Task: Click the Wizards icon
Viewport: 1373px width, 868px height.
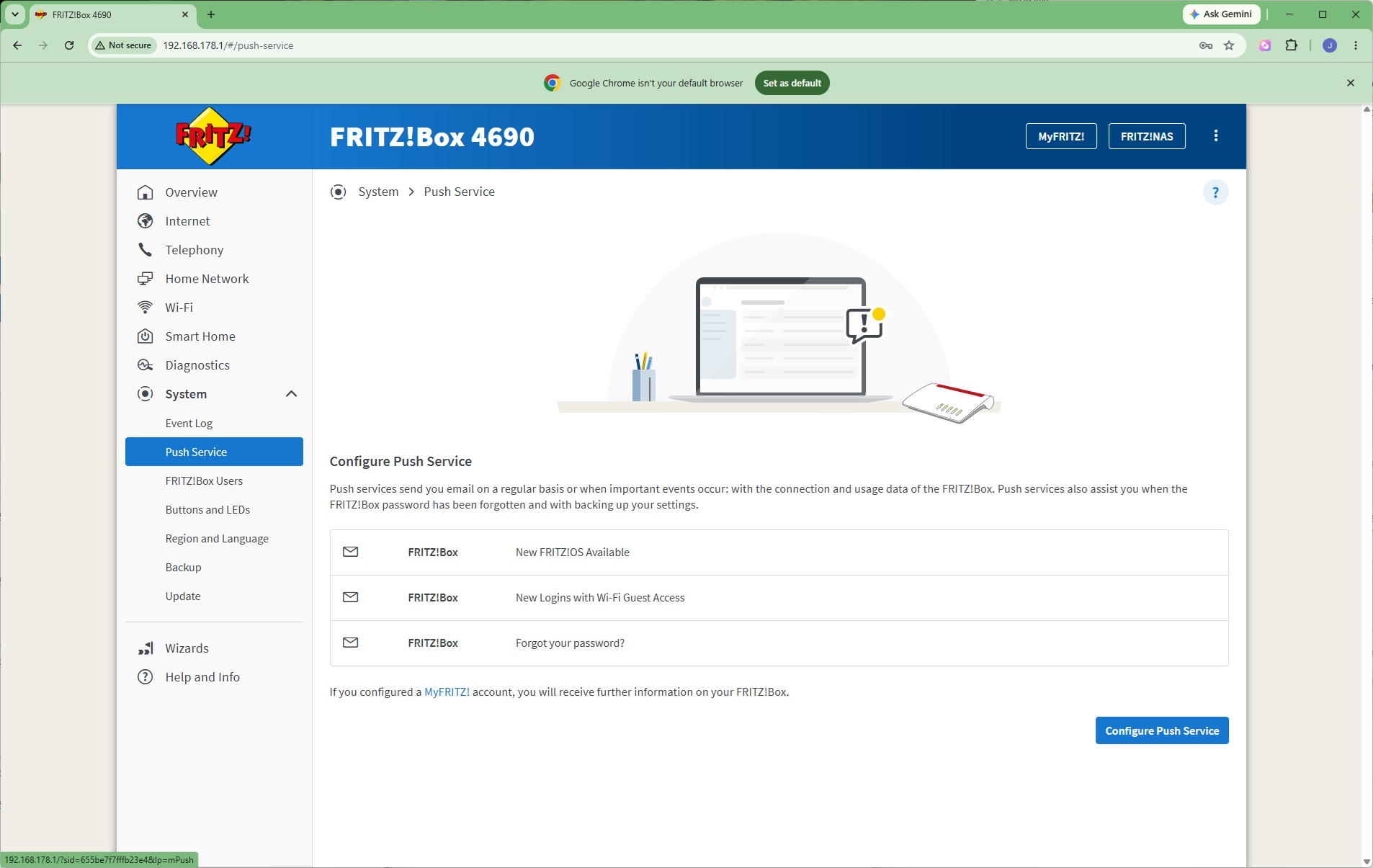Action: click(x=146, y=648)
